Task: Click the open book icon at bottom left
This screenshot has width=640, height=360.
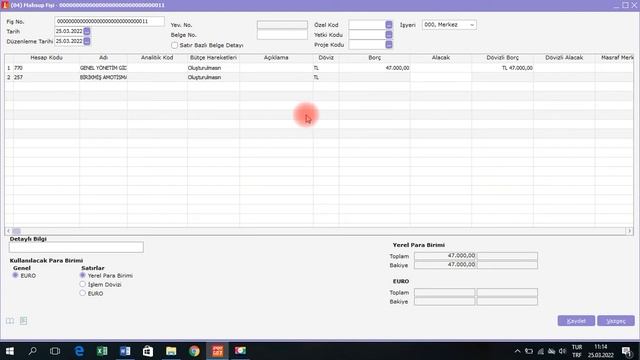Action: pyautogui.click(x=10, y=321)
